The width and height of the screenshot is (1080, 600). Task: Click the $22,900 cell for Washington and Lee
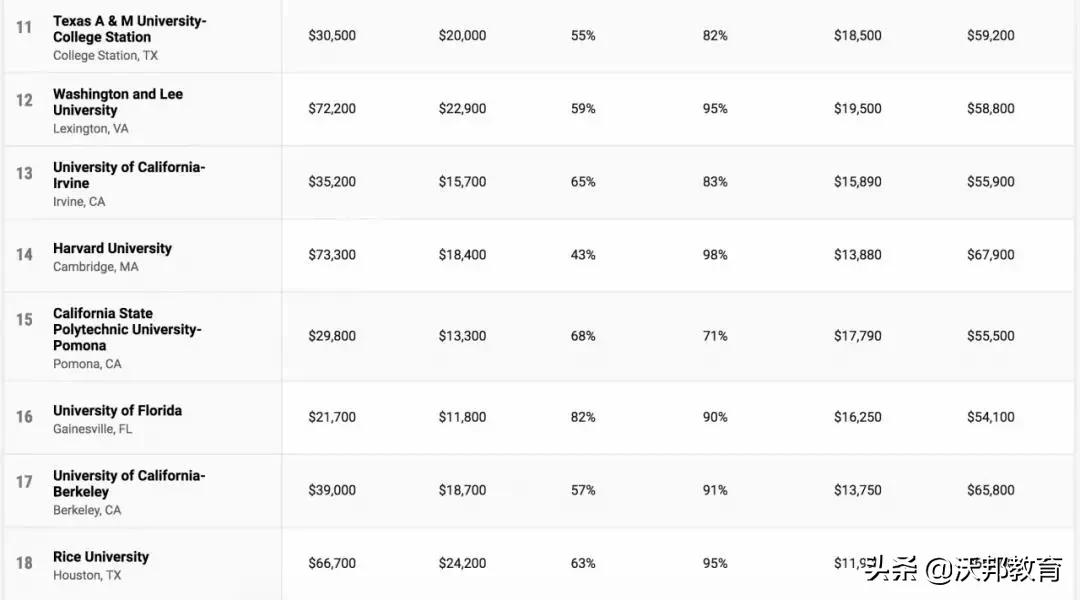tap(462, 109)
